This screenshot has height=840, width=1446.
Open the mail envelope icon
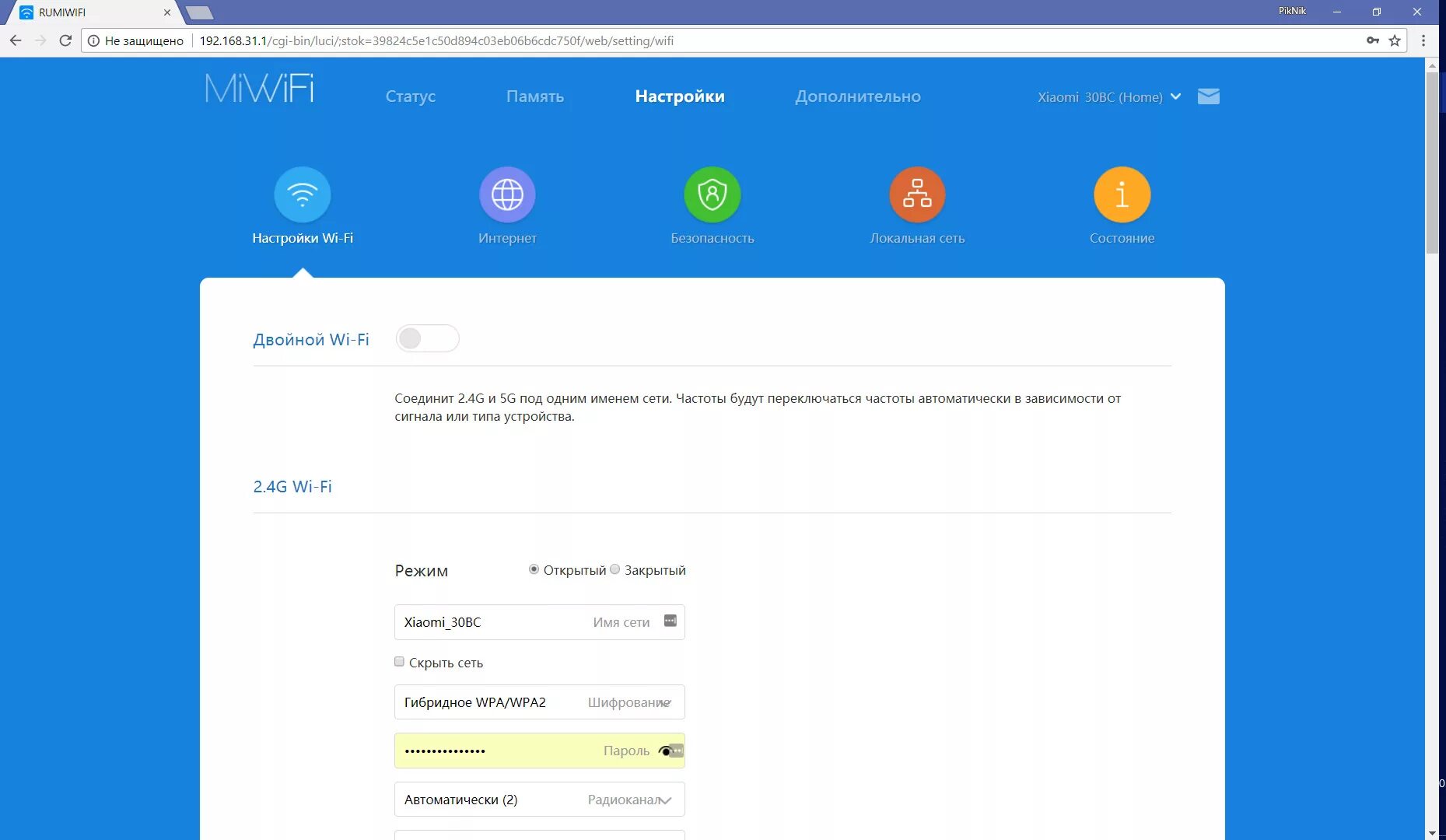(x=1209, y=96)
